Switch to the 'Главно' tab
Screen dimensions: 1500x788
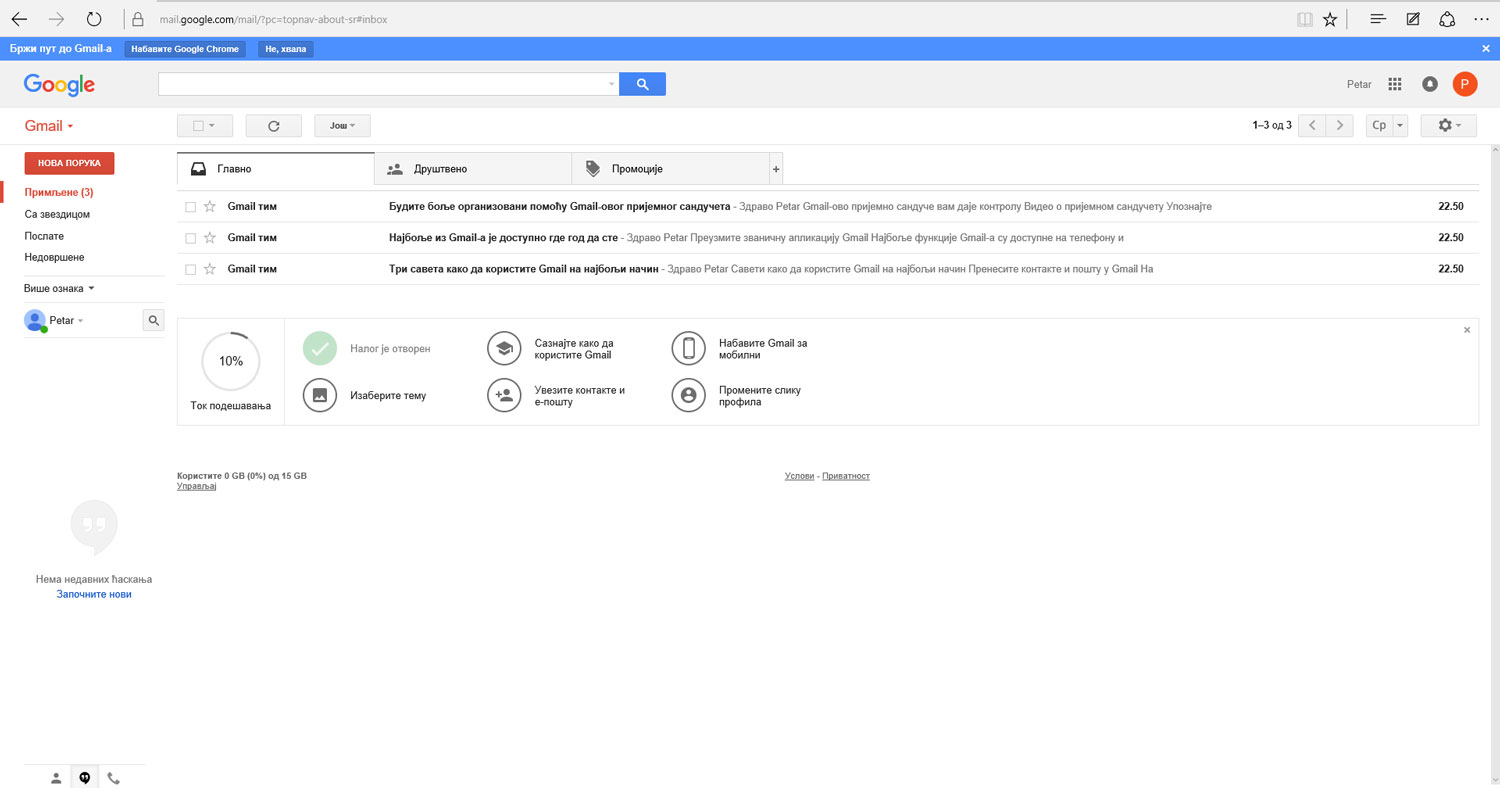275,169
